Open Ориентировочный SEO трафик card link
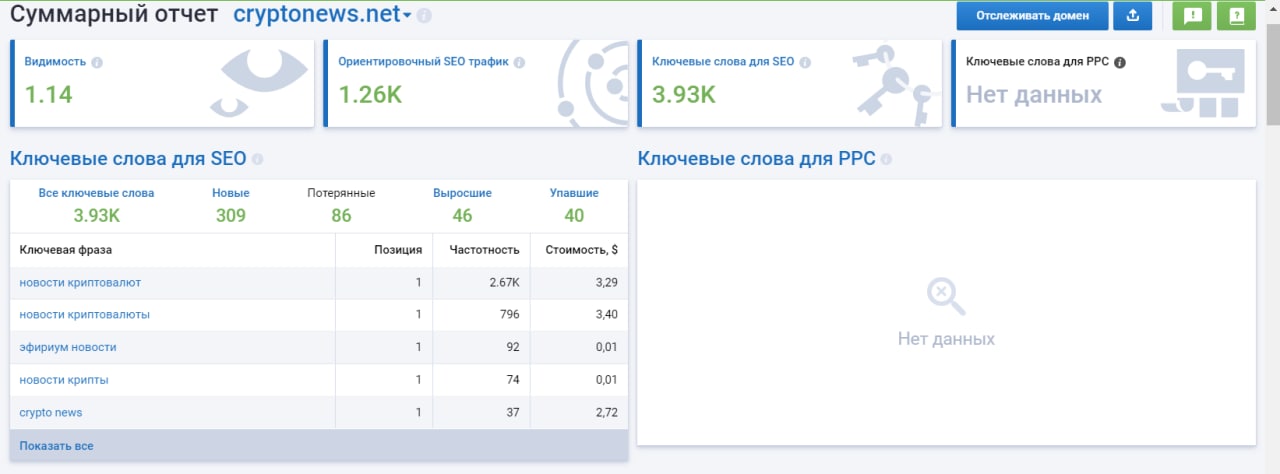This screenshot has height=474, width=1280. tap(424, 62)
